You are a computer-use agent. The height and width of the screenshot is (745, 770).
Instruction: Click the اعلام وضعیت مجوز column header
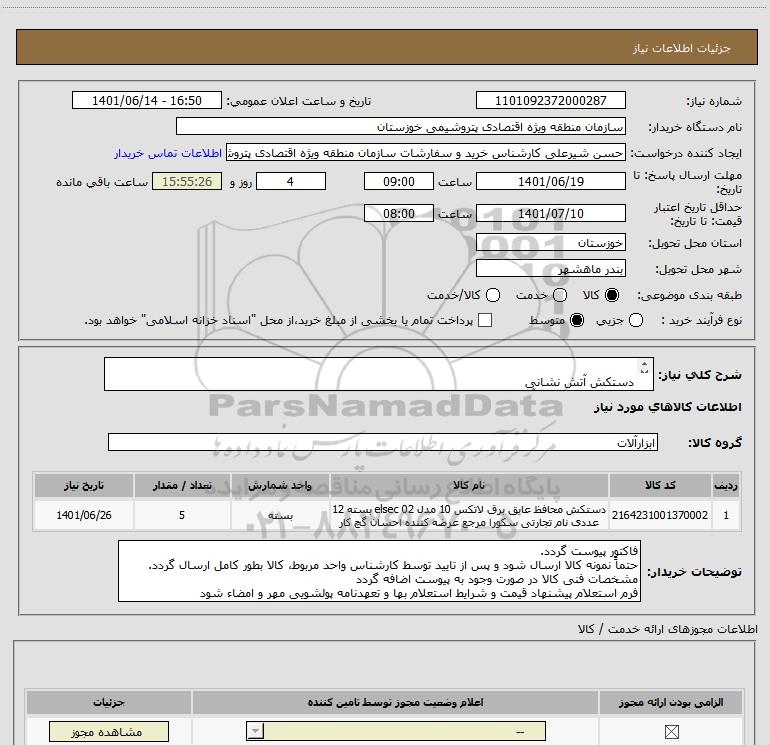point(395,702)
